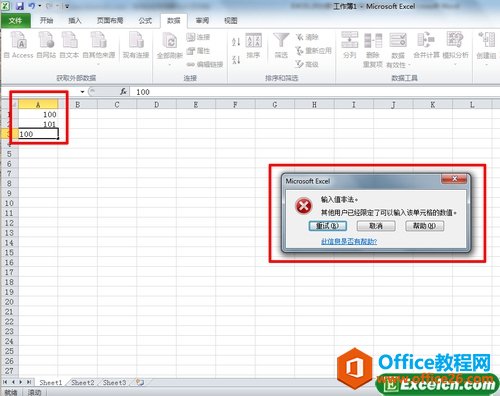
Task: Click the From Text (自文本) icon
Action: (x=69, y=45)
